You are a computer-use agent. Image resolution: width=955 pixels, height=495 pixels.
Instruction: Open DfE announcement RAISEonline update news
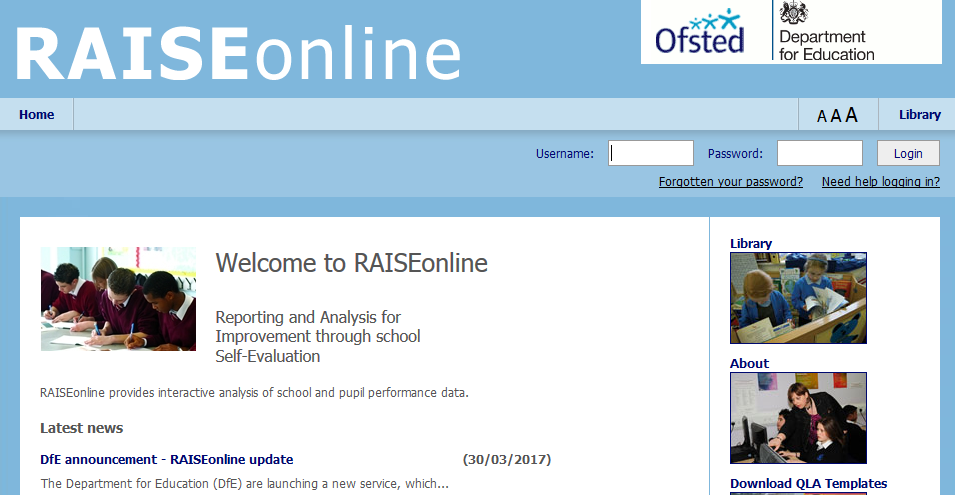click(x=166, y=460)
